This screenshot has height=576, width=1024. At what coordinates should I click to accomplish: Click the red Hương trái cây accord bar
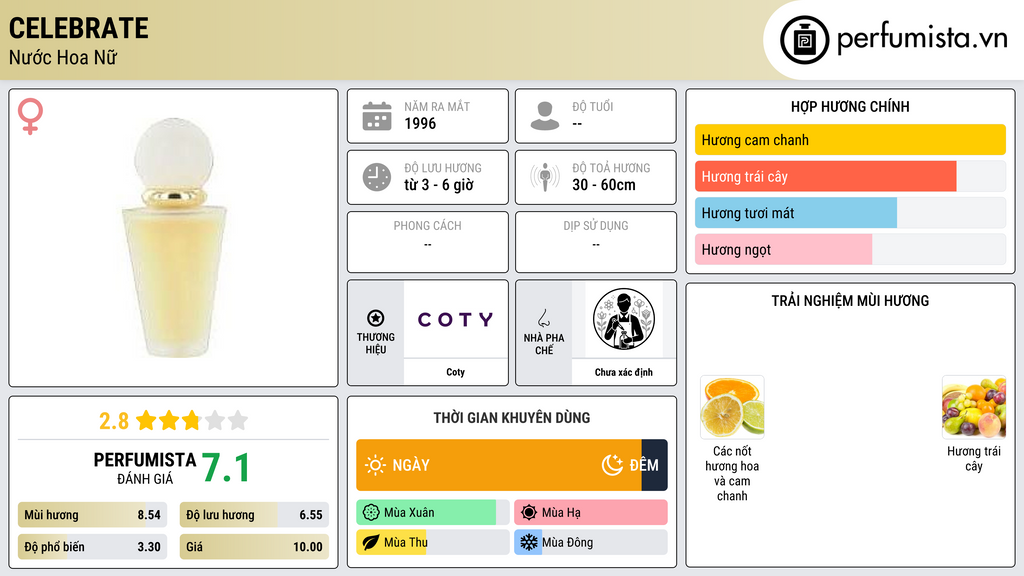(825, 176)
